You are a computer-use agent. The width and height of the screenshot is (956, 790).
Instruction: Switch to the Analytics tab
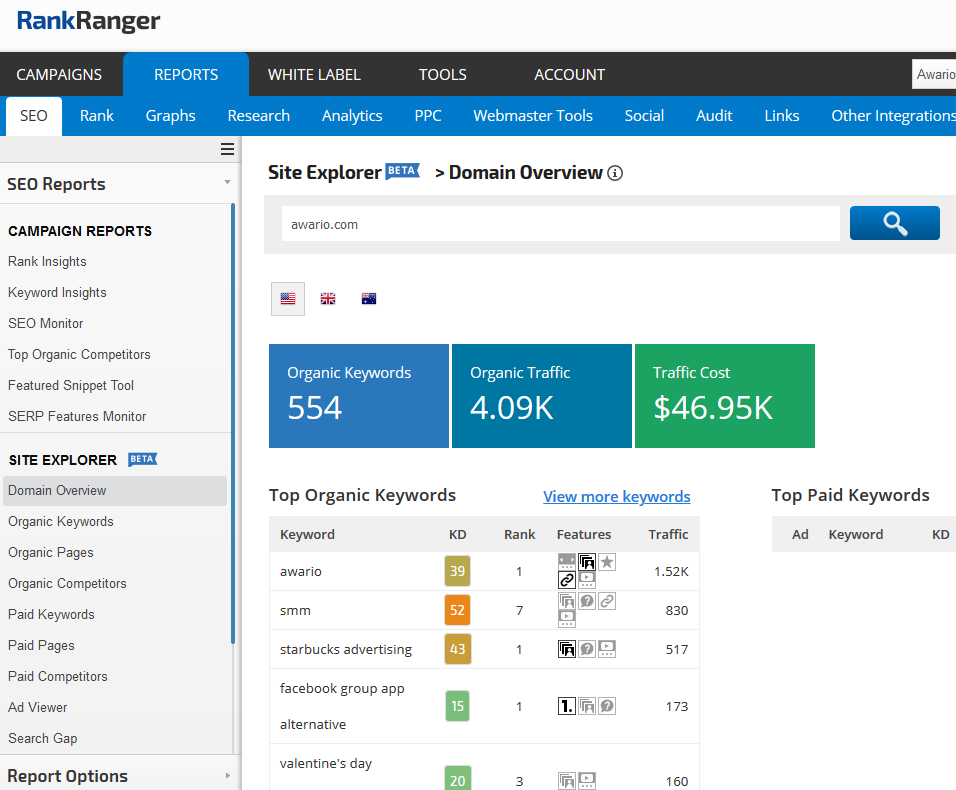coord(352,116)
